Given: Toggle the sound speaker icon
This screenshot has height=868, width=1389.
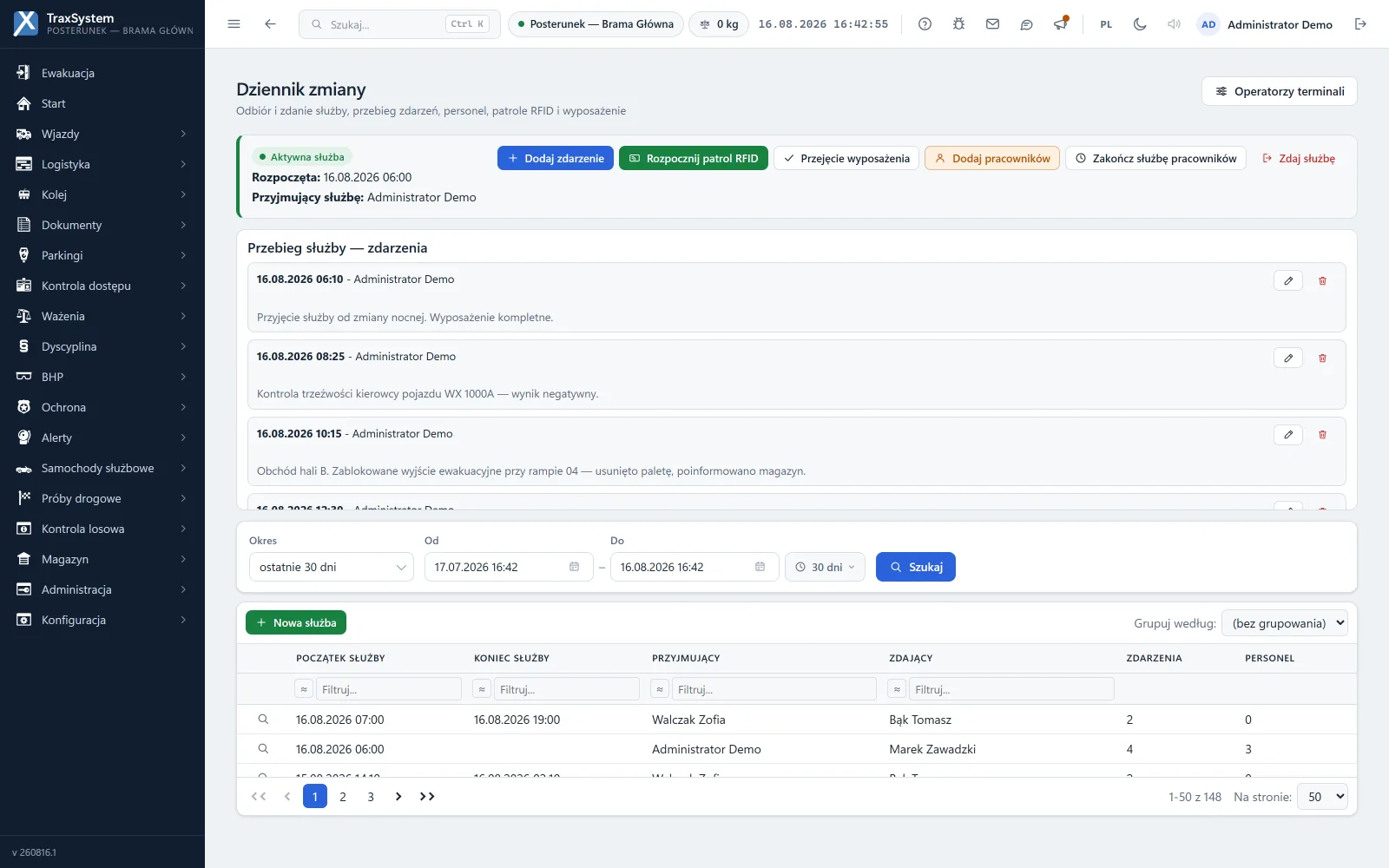Looking at the screenshot, I should [1174, 24].
